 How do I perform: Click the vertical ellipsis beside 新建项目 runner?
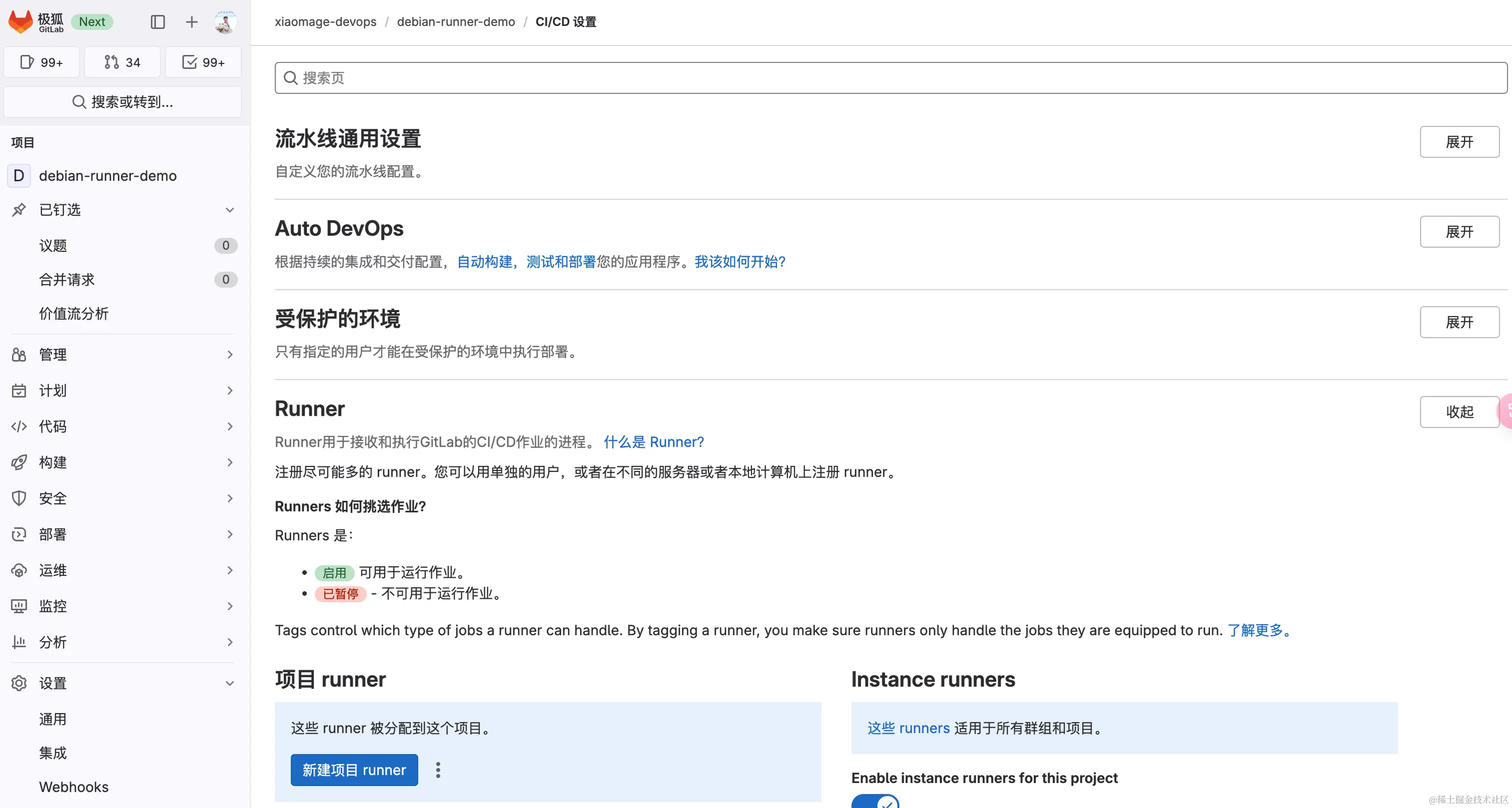click(x=438, y=770)
